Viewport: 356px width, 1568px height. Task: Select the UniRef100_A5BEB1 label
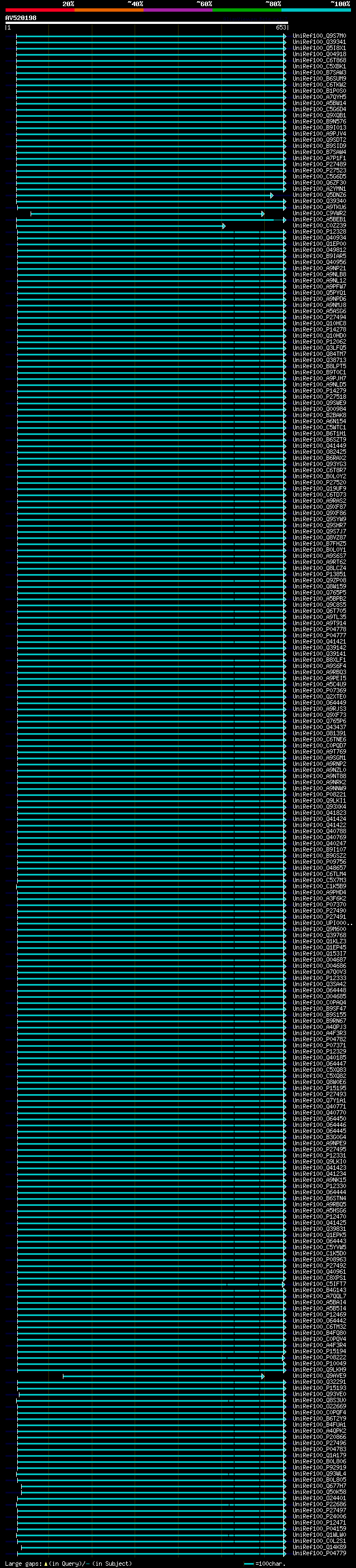tap(319, 219)
